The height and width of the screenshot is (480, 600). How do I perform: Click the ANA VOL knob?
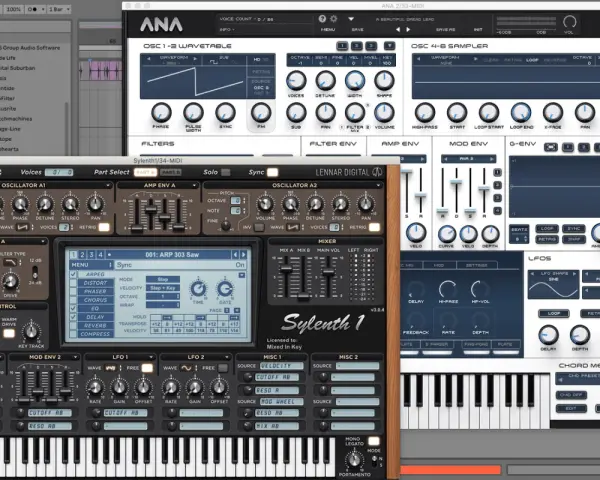click(x=569, y=22)
